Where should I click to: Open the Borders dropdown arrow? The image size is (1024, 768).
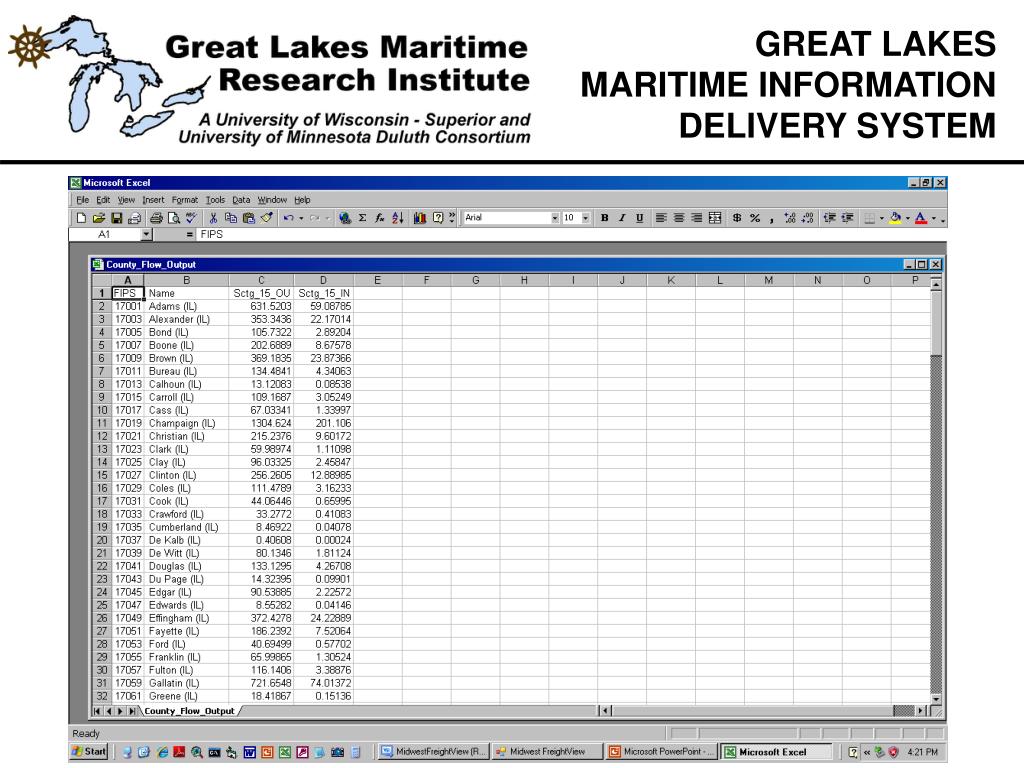(882, 218)
